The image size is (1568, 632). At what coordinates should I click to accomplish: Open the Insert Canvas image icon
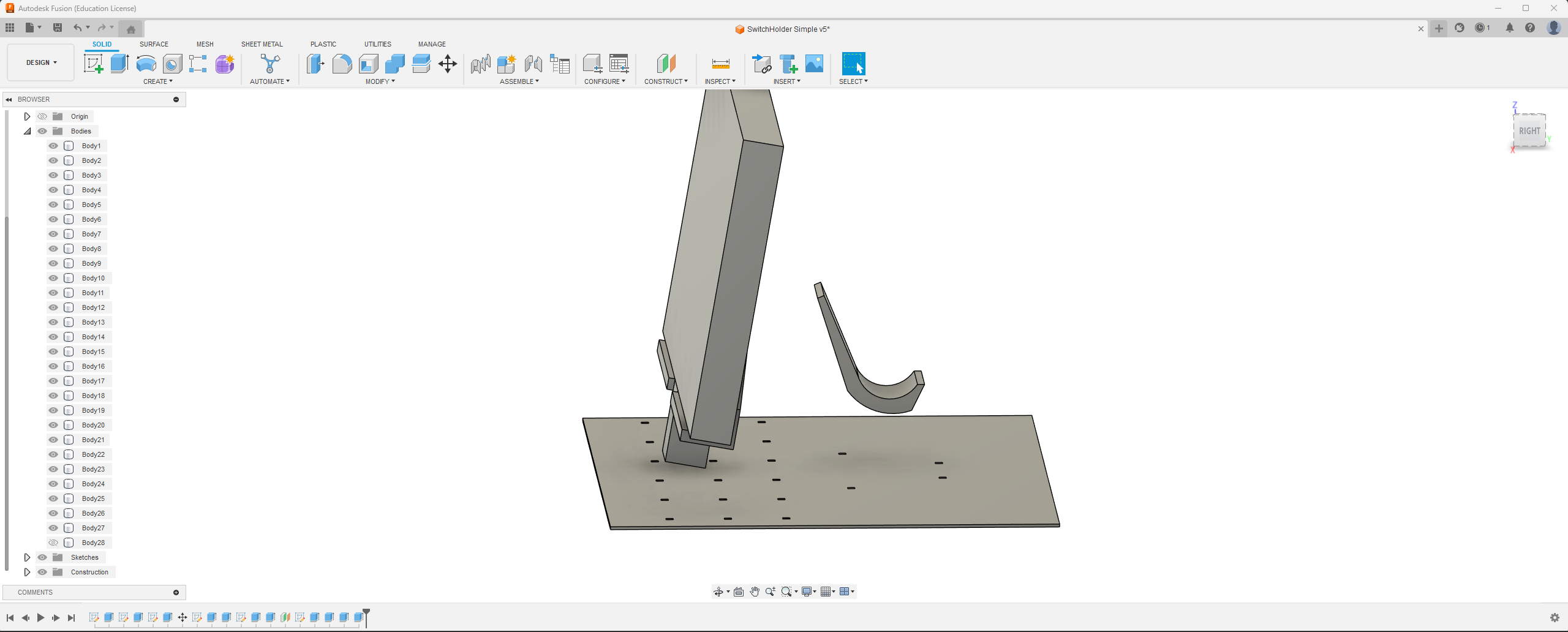pyautogui.click(x=815, y=64)
